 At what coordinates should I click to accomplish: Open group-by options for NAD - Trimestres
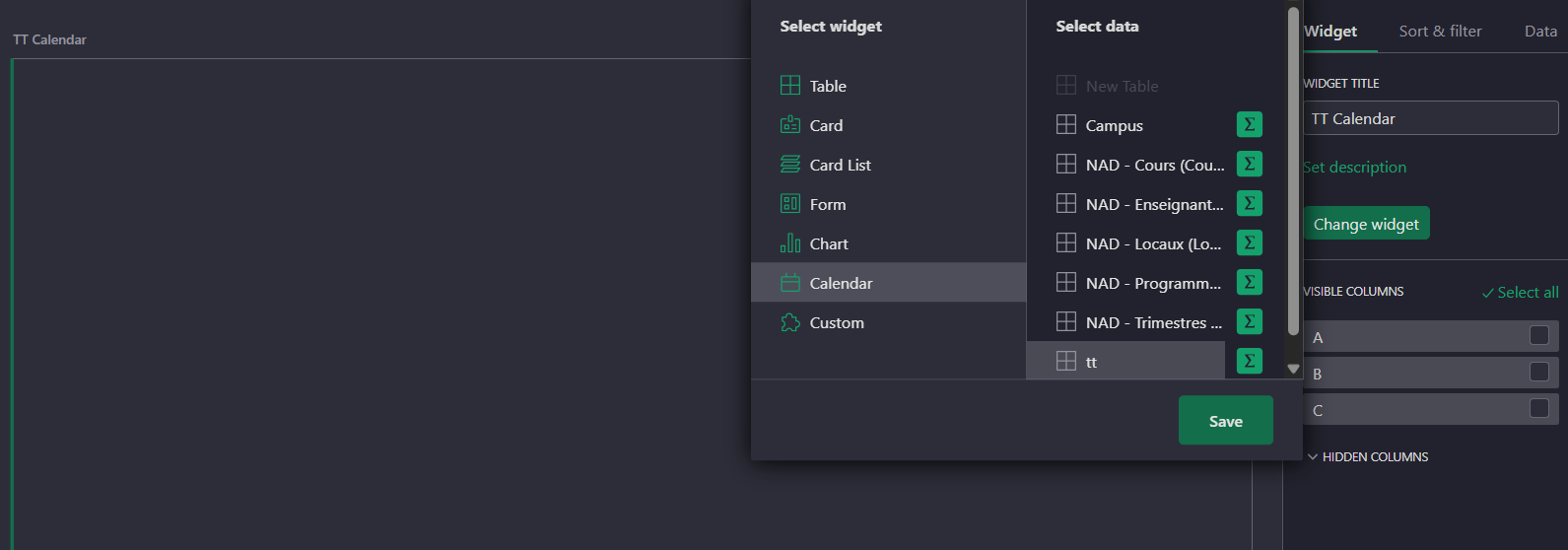click(x=1249, y=322)
